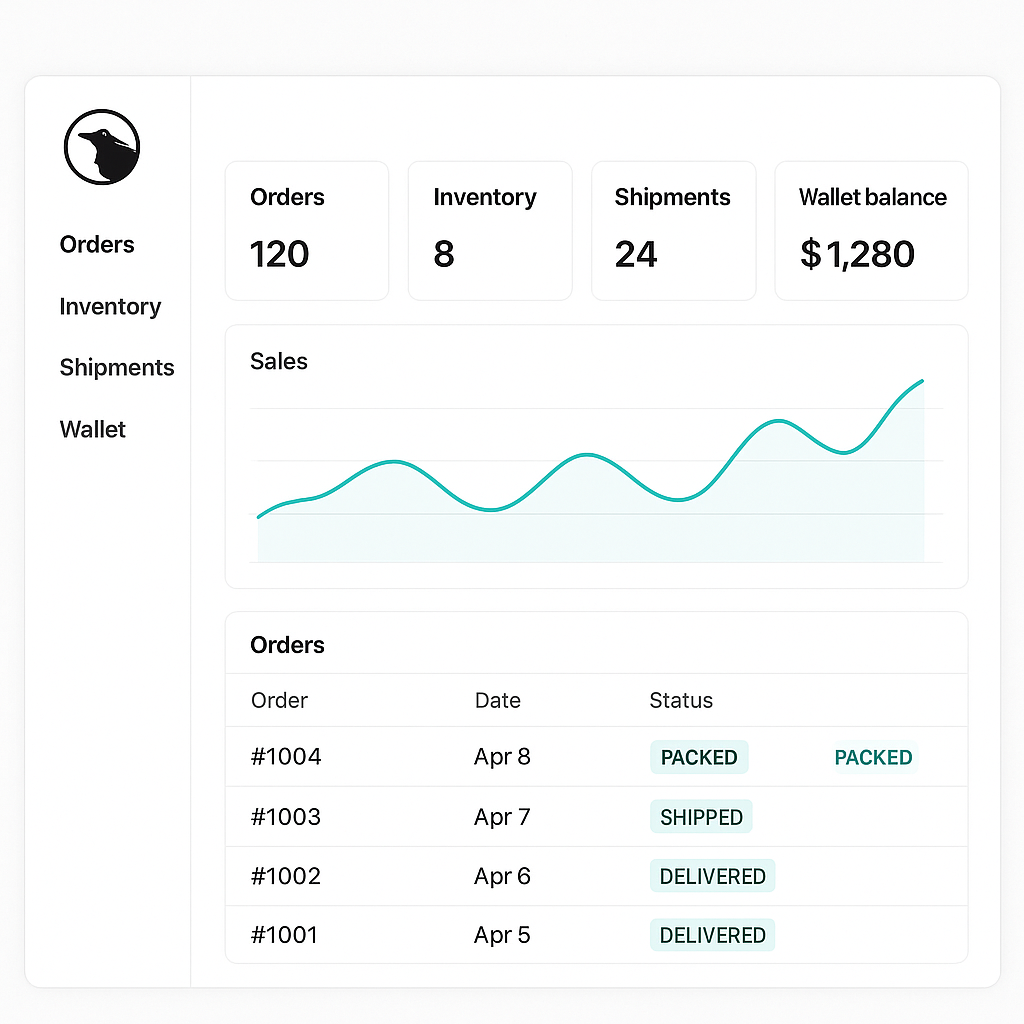
Task: Select order #1003 in the orders table
Action: 286,817
